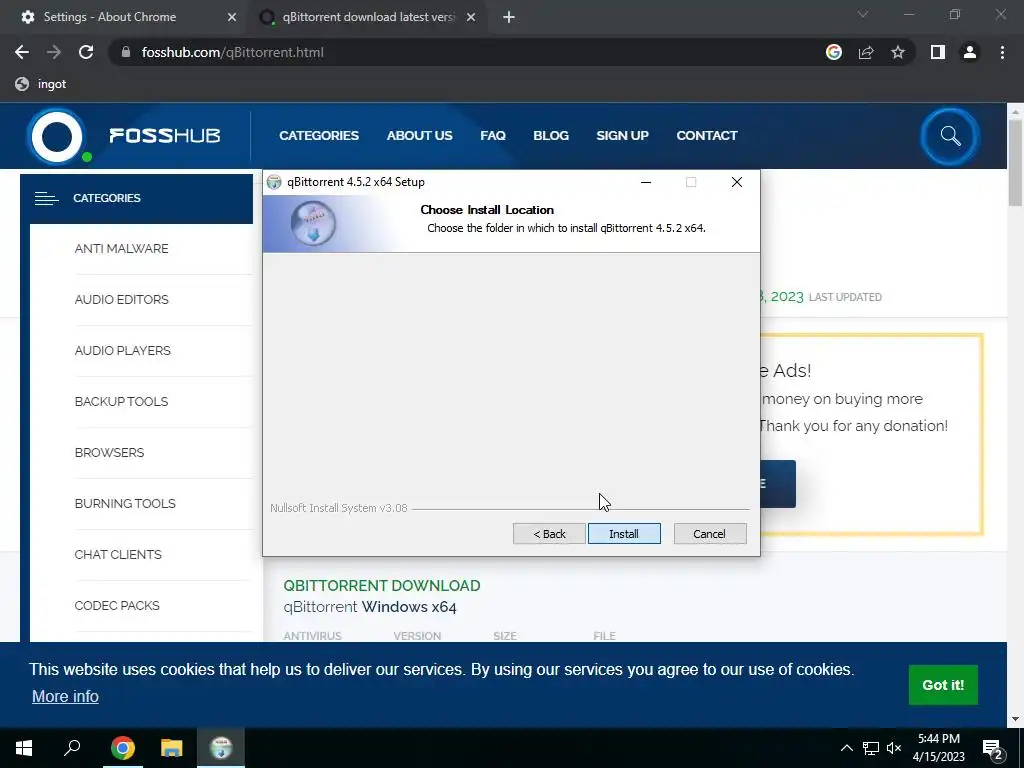The width and height of the screenshot is (1024, 768).
Task: Open the Windows Start menu
Action: coord(24,748)
